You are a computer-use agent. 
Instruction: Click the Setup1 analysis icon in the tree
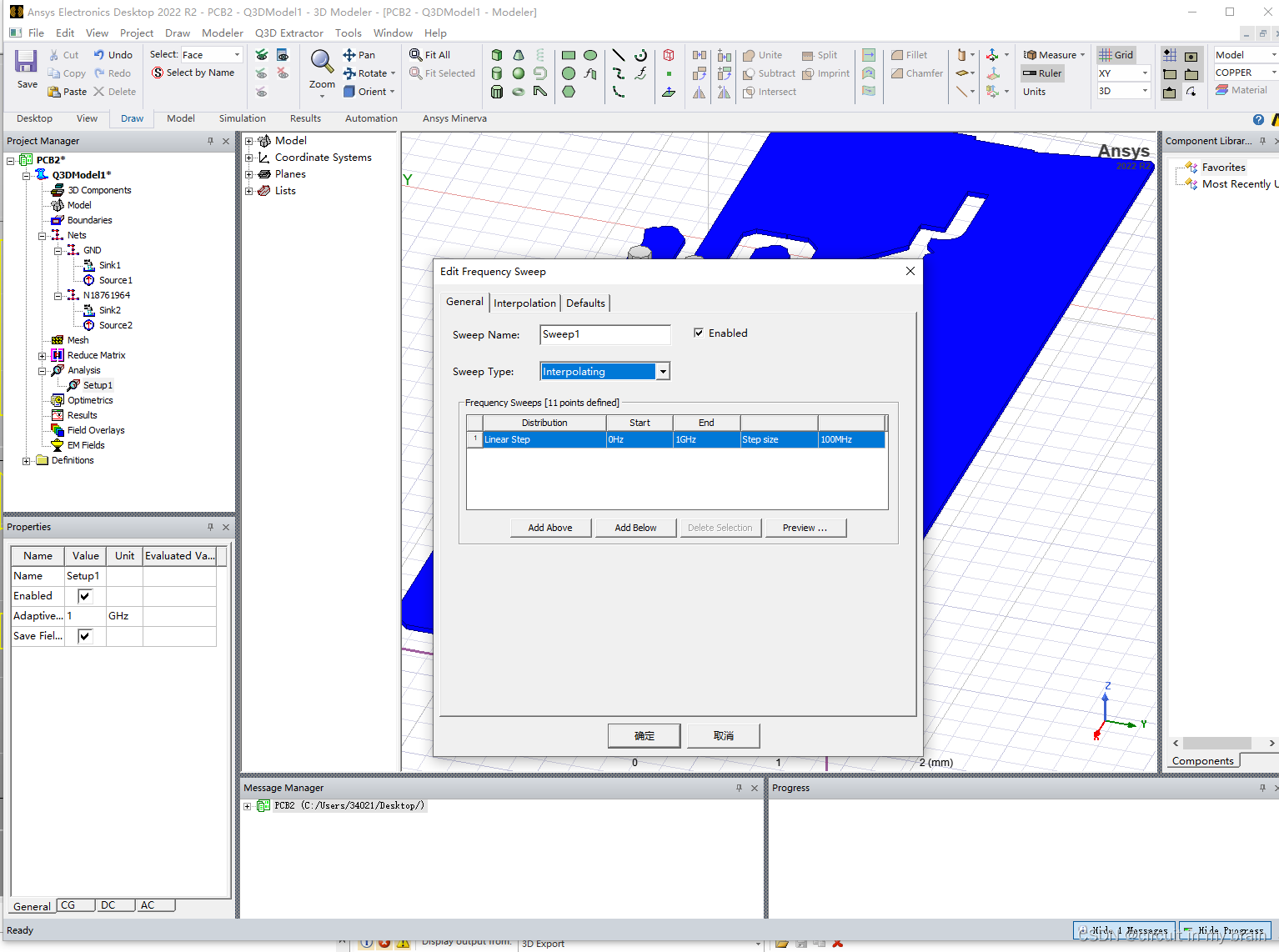coord(73,385)
